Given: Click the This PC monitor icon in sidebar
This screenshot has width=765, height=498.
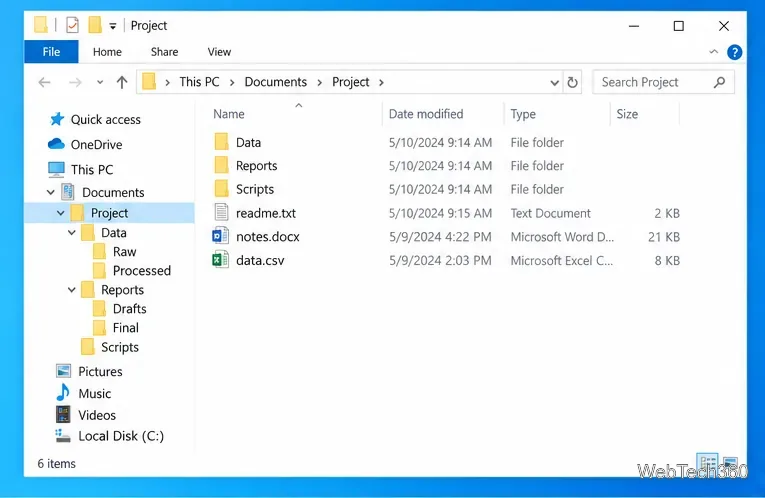Looking at the screenshot, I should click(x=56, y=169).
